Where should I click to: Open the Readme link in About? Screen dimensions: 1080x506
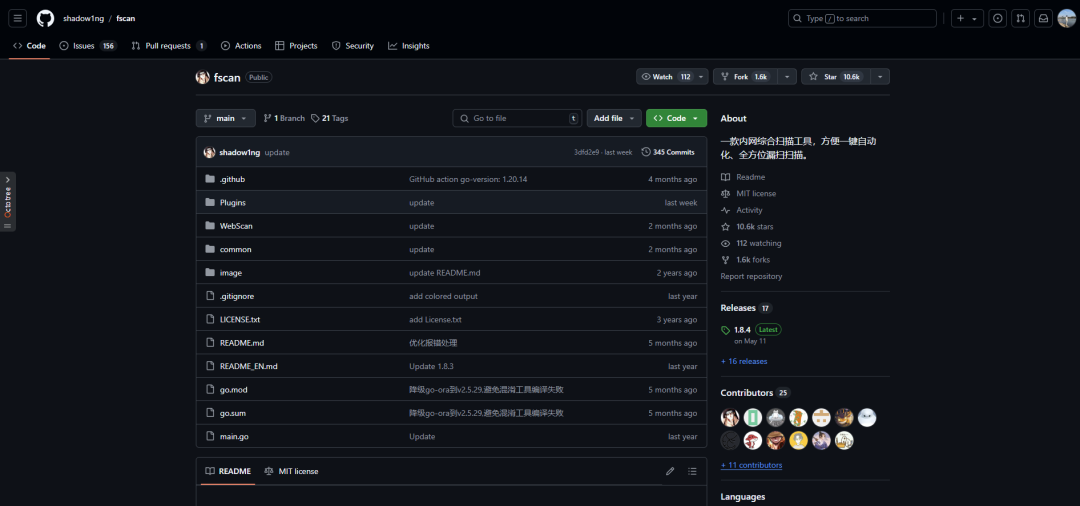743,177
